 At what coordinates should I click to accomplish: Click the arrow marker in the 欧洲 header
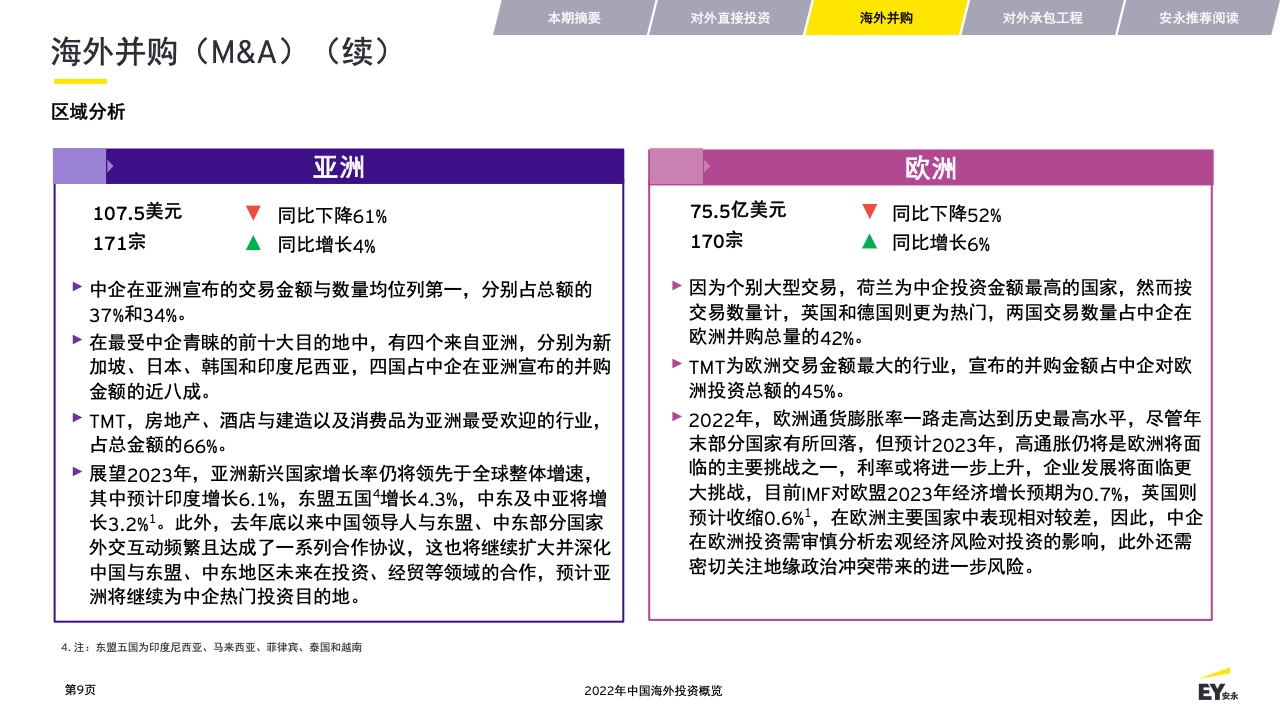(707, 166)
